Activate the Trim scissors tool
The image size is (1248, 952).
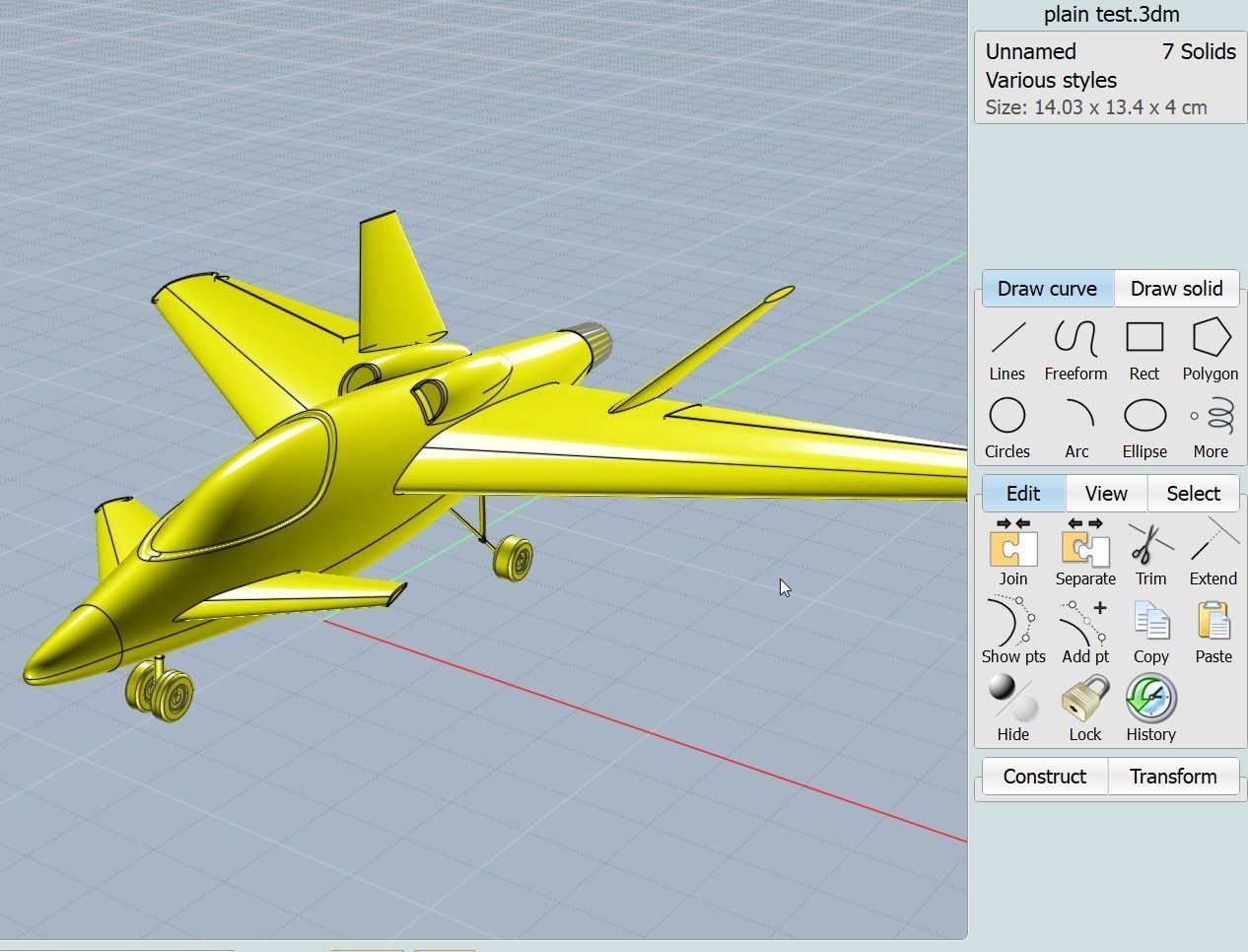[x=1150, y=554]
